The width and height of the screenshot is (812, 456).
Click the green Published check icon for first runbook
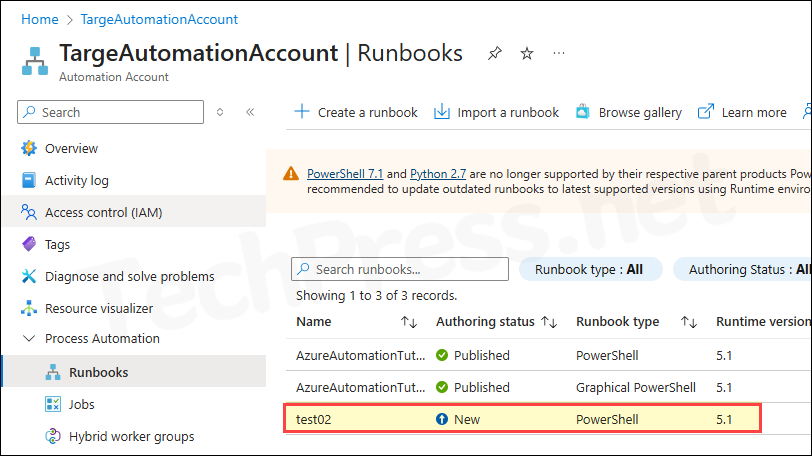click(442, 355)
